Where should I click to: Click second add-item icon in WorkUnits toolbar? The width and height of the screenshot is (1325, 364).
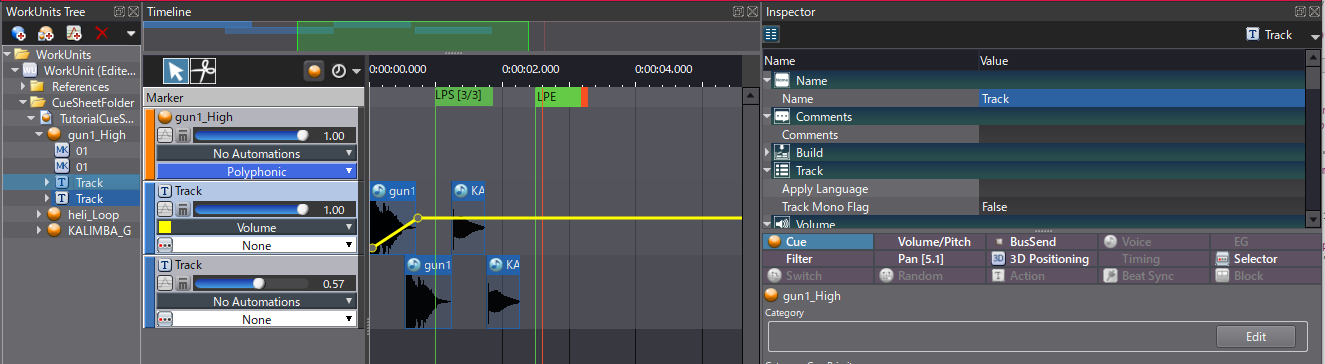click(46, 33)
